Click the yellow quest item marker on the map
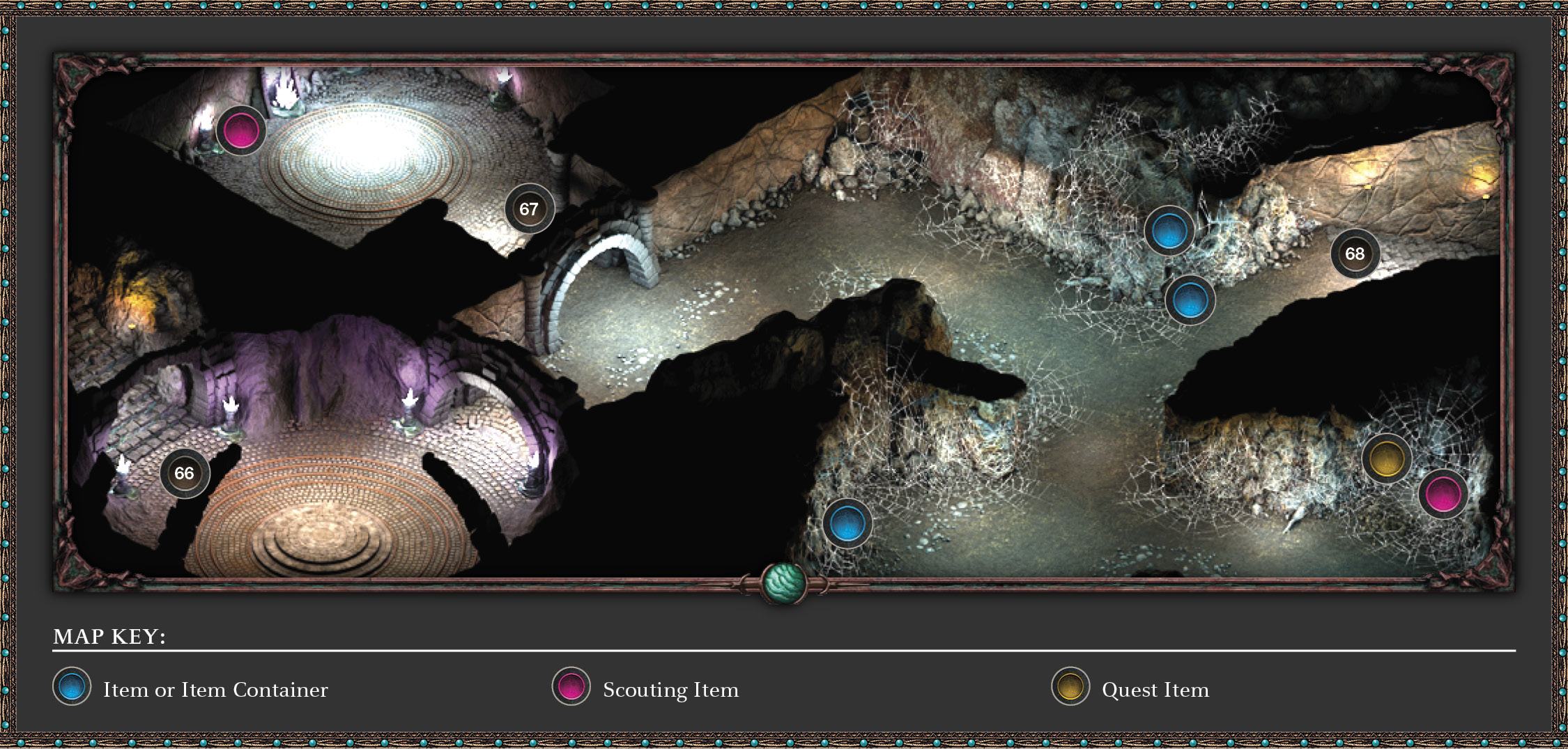The height and width of the screenshot is (749, 1568). click(1387, 459)
